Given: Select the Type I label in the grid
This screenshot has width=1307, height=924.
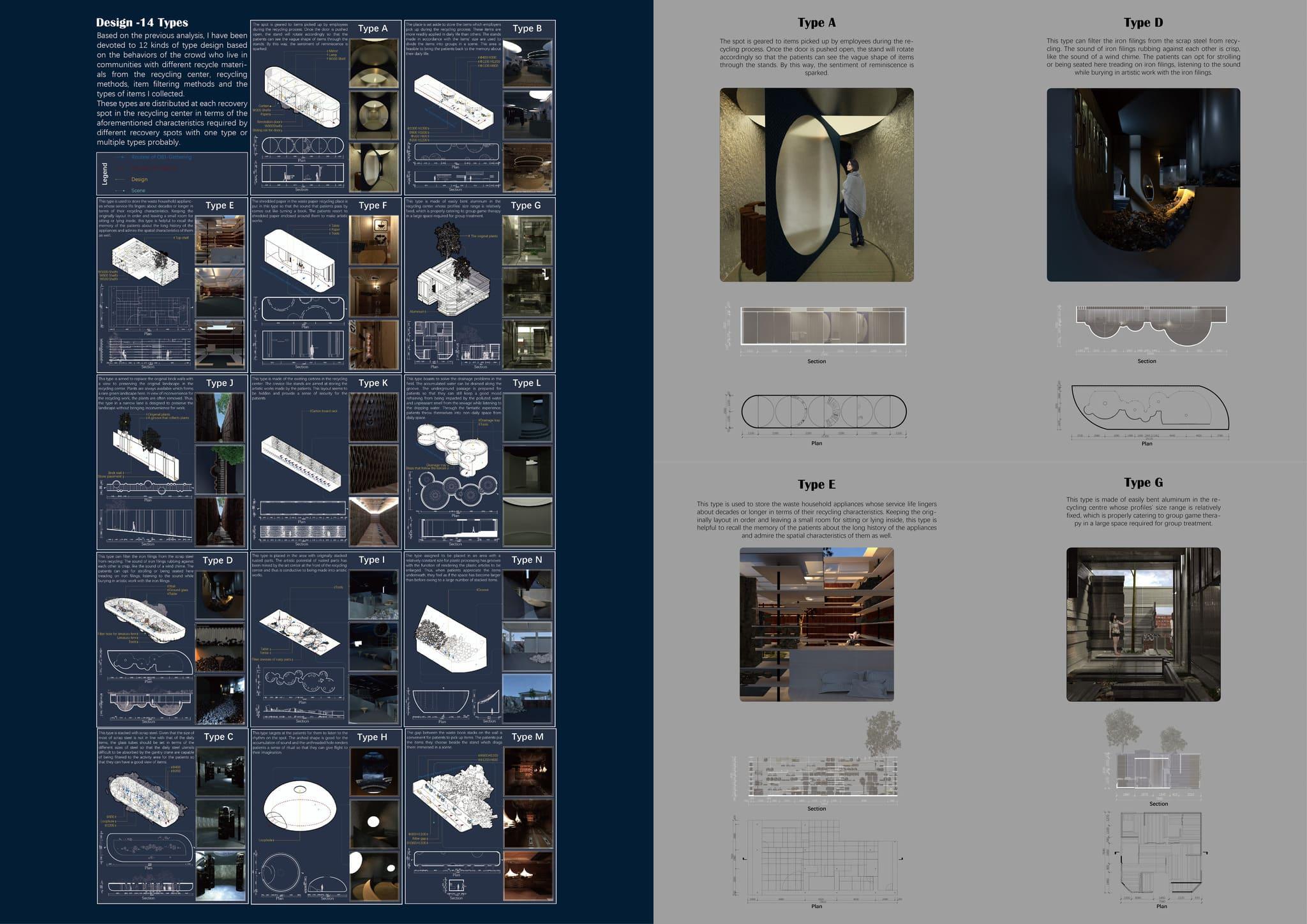Looking at the screenshot, I should (371, 560).
